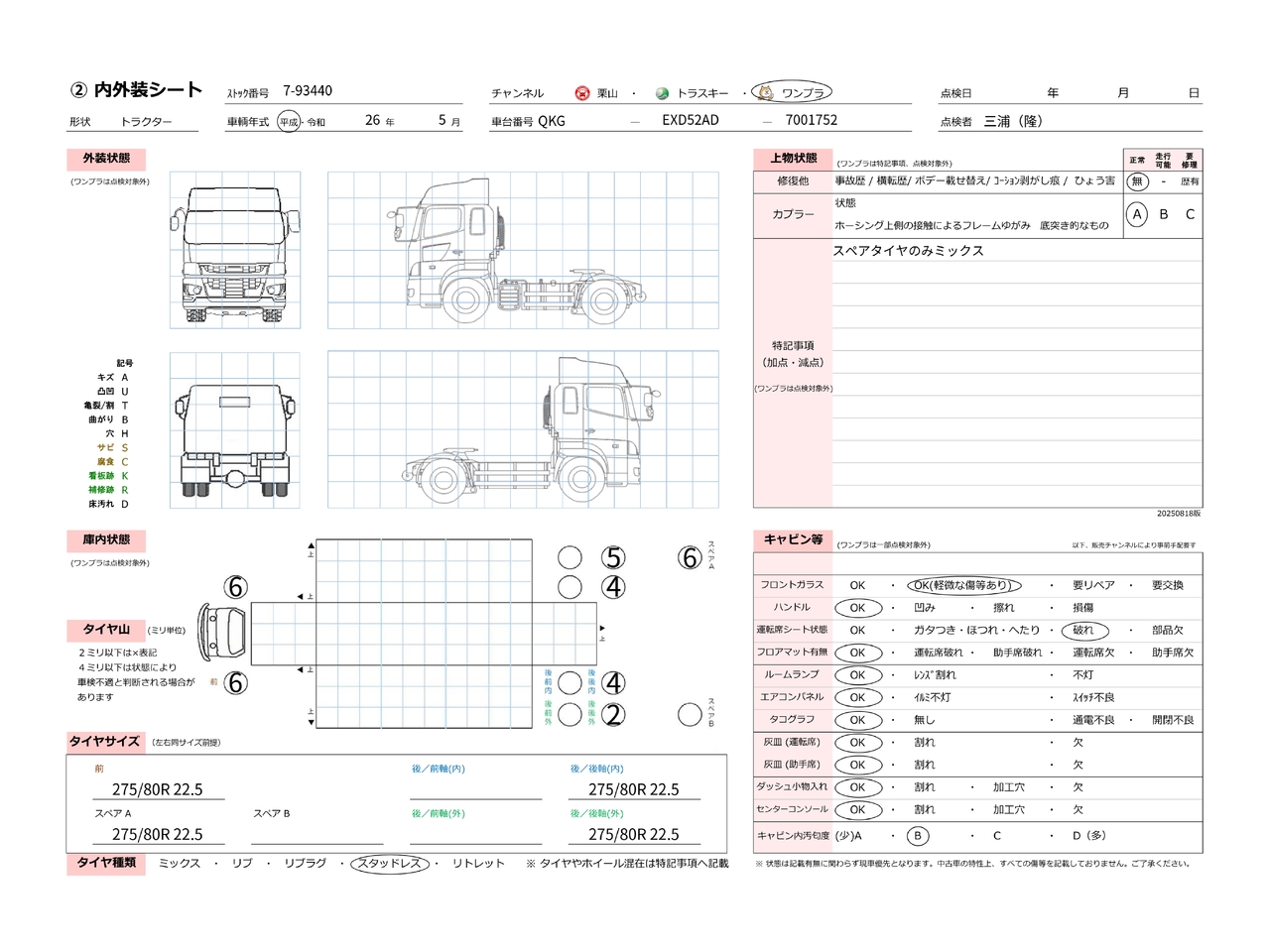The image size is (1270, 952).
Task: Select 破れ for driver seat condition
Action: 1082,631
